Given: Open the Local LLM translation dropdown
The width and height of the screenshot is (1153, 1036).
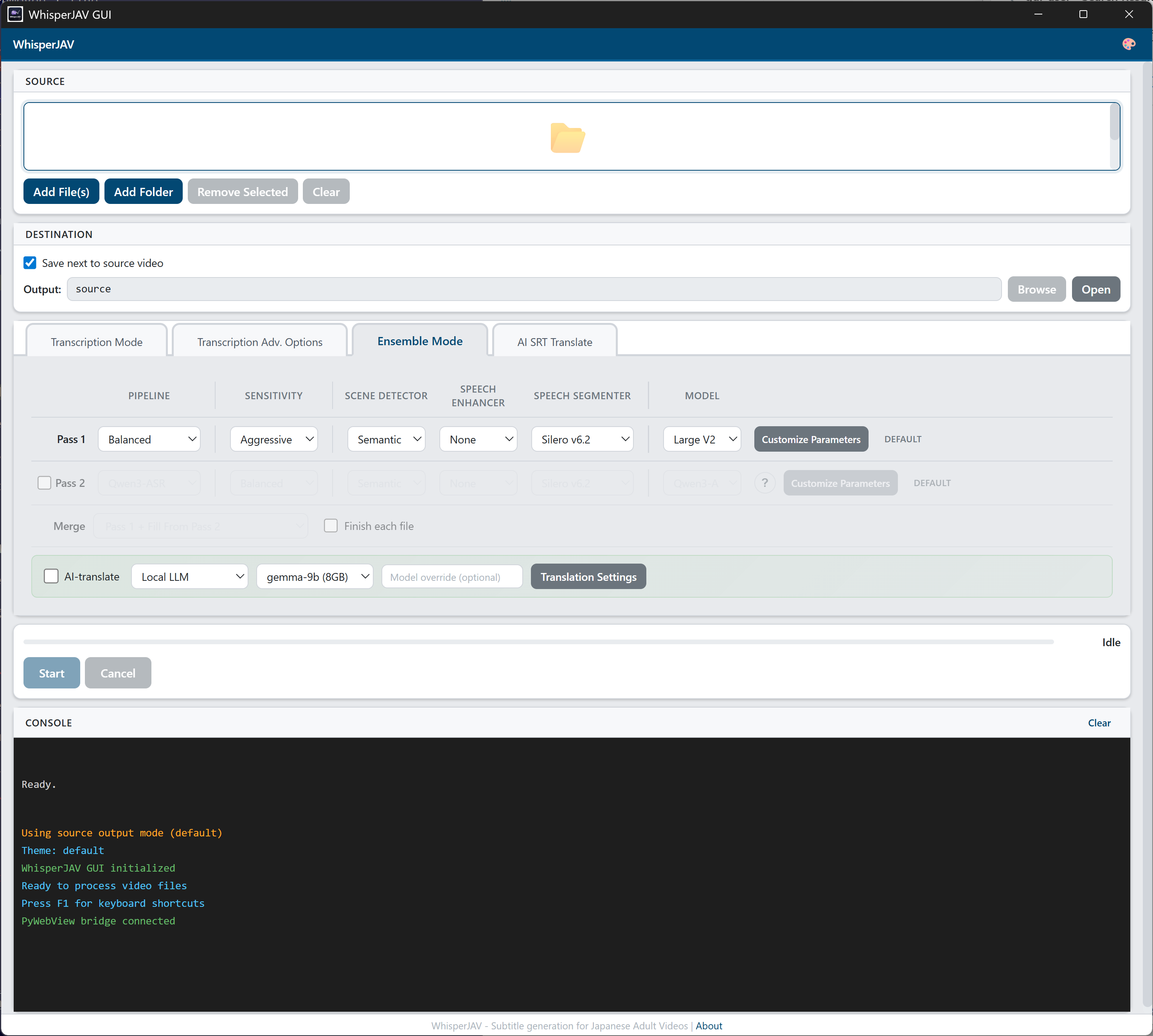Looking at the screenshot, I should click(x=189, y=576).
